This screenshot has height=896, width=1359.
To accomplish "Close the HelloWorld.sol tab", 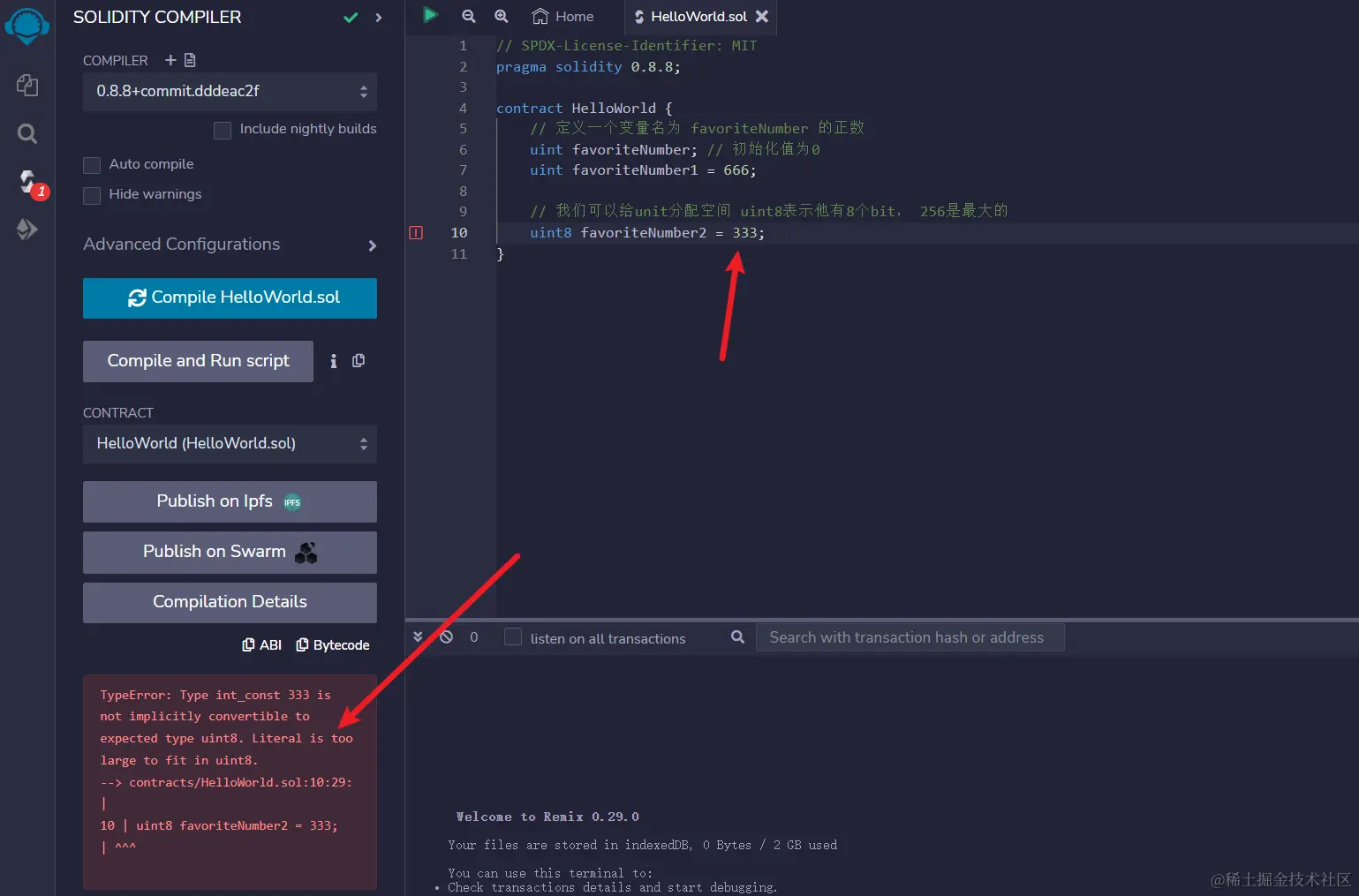I will tap(762, 16).
